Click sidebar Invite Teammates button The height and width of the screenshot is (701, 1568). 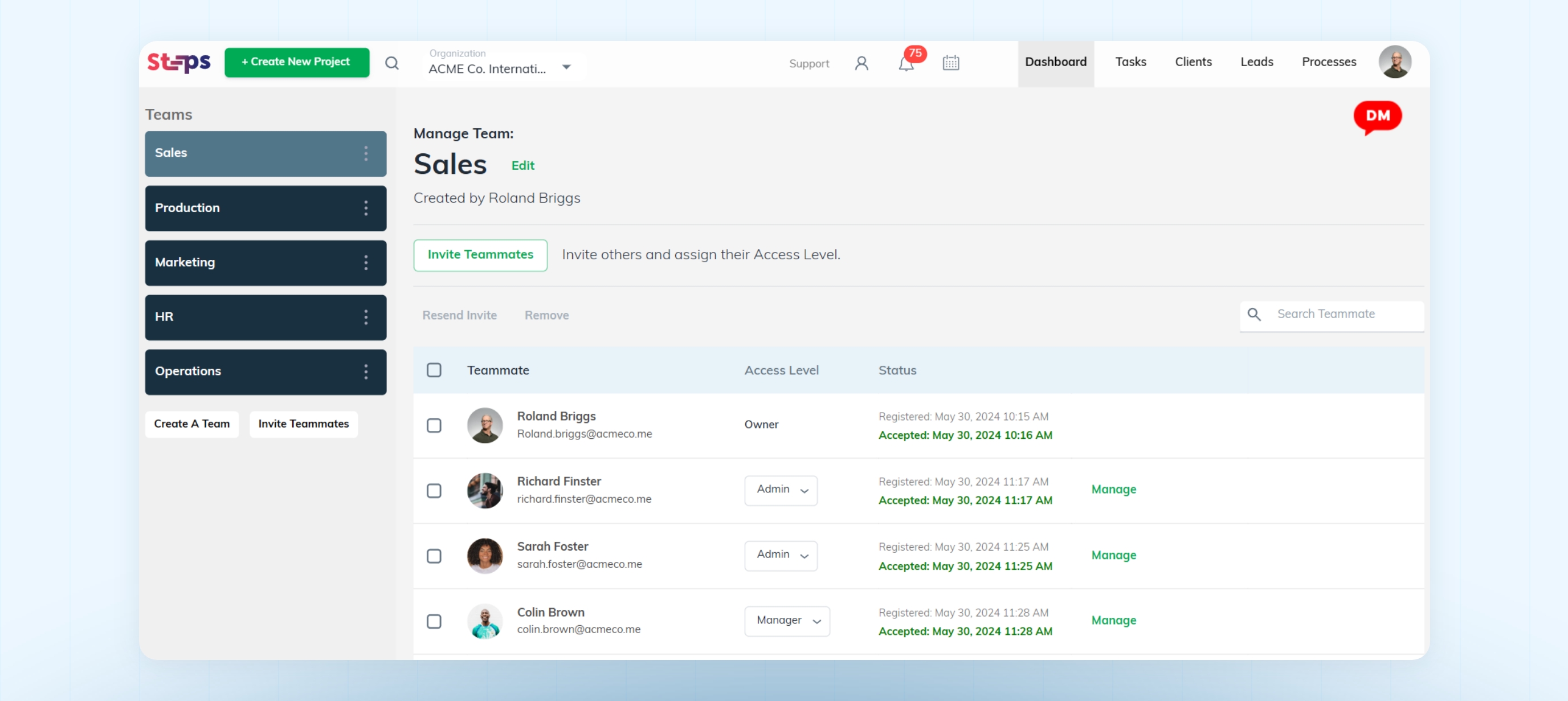pos(303,424)
